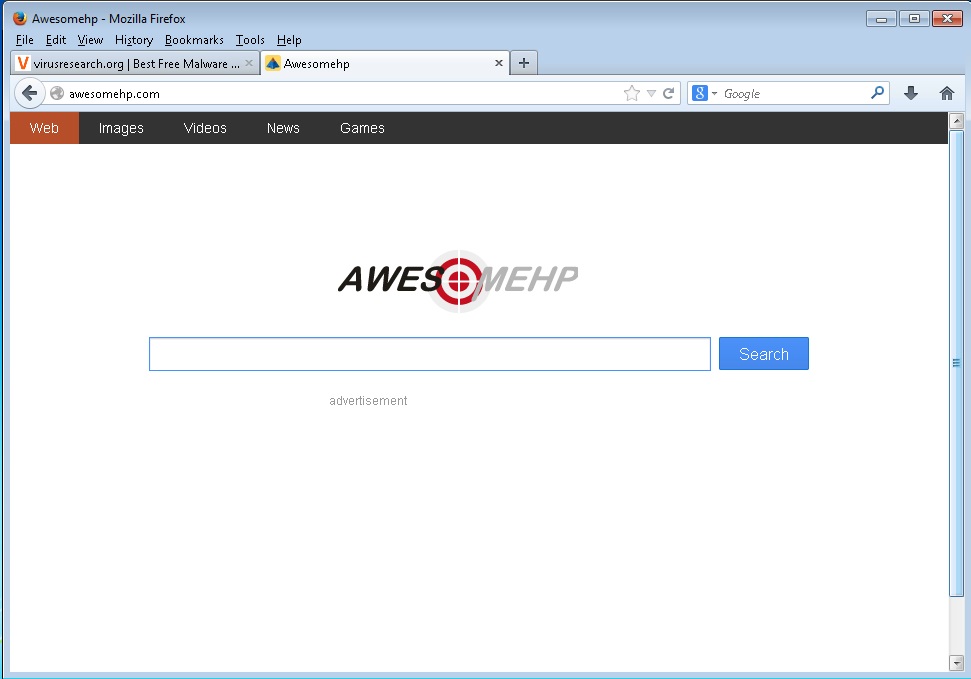Click the blue Search button
This screenshot has height=679, width=971.
pos(764,354)
